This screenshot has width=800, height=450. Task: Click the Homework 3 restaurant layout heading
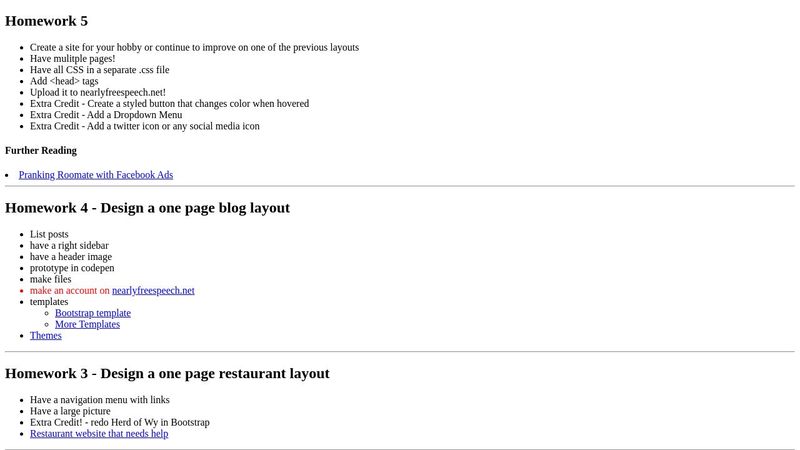click(x=167, y=374)
